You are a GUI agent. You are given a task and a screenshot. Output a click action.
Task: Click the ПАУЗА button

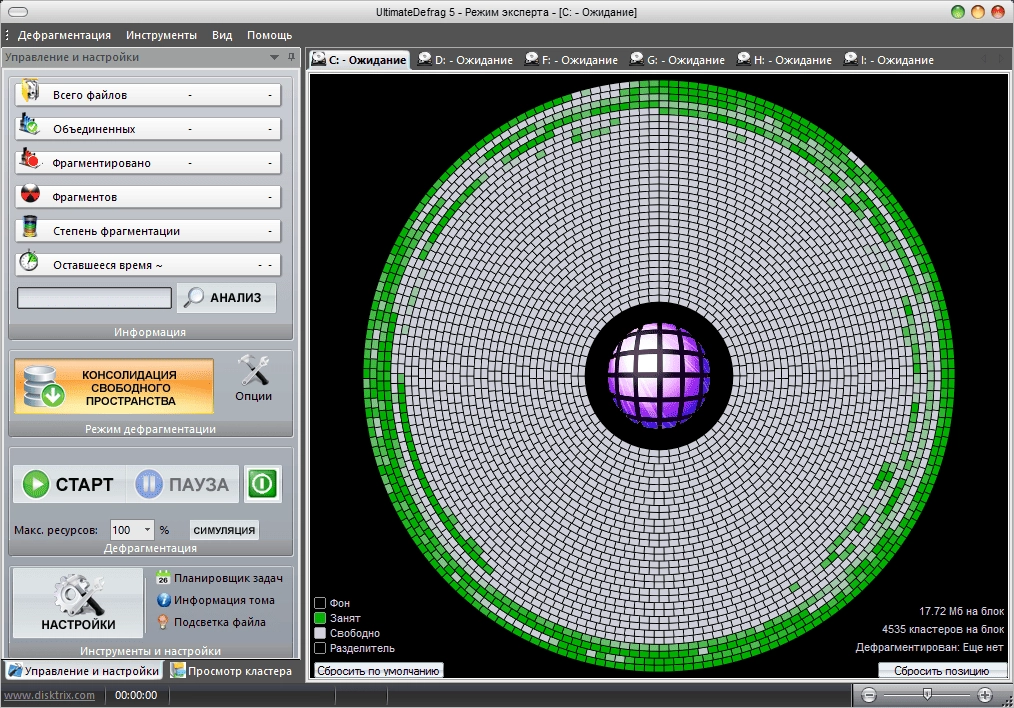tap(182, 484)
